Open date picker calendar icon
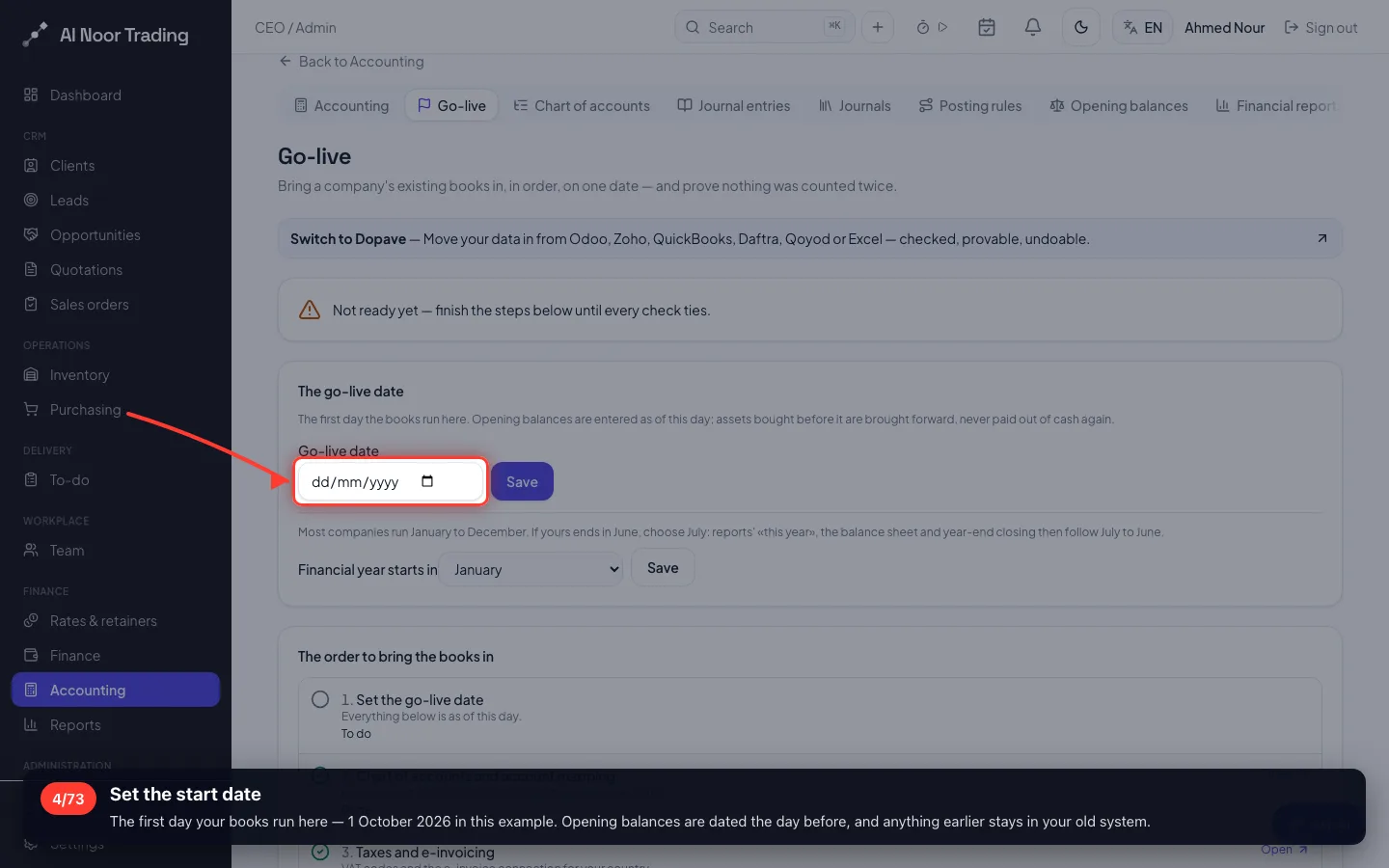Screen dimensions: 1389x868 [427, 481]
